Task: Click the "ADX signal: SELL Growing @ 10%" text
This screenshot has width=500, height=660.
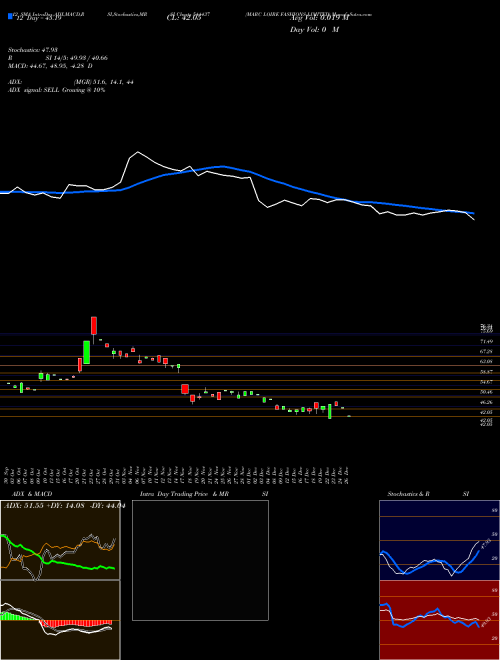Action: click(56, 90)
